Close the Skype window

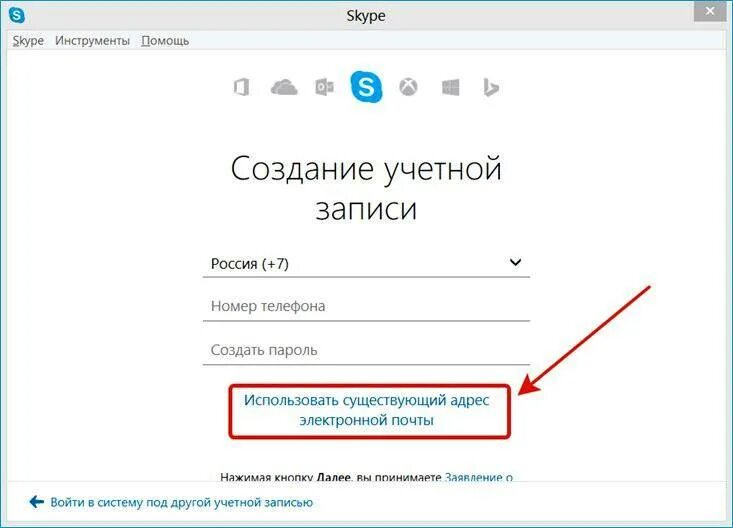[x=710, y=11]
